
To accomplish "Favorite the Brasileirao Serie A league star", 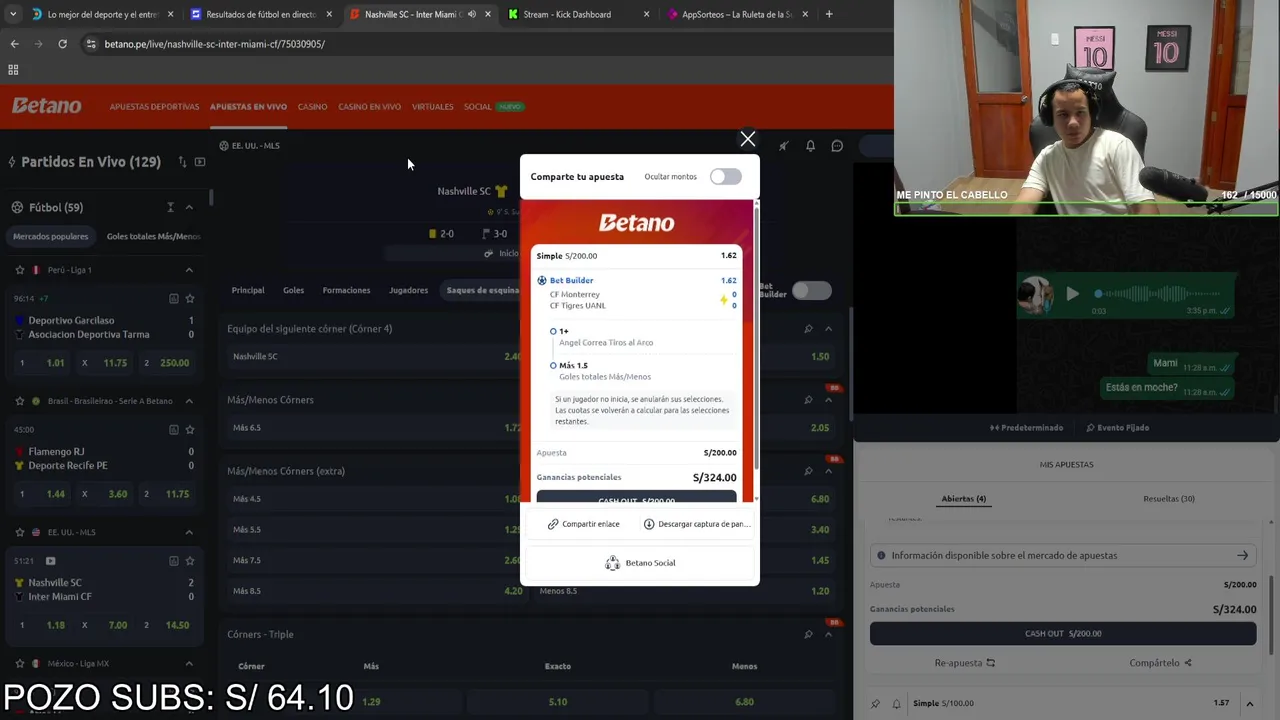I will click(x=19, y=401).
